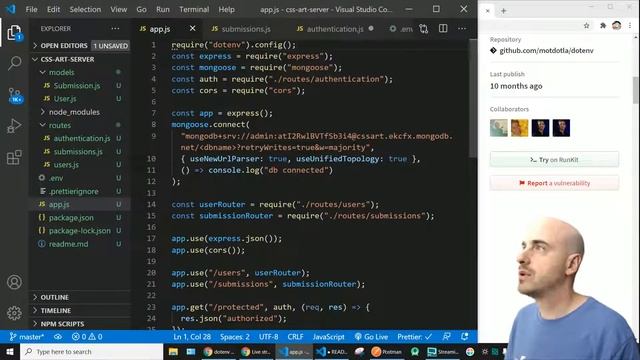Screen dimensions: 640x360
Task: Open a new browser tab
Action: [503, 11]
